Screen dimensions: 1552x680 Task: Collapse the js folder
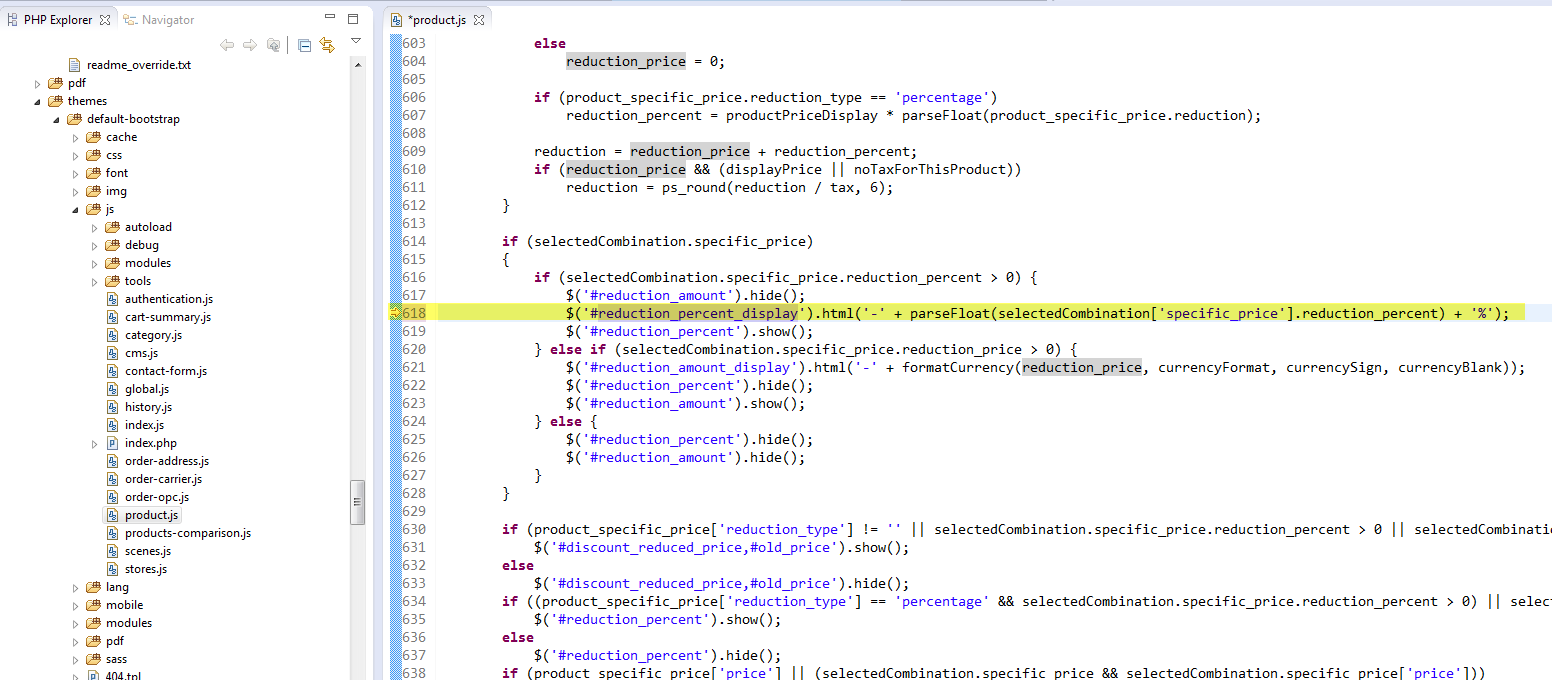point(76,209)
